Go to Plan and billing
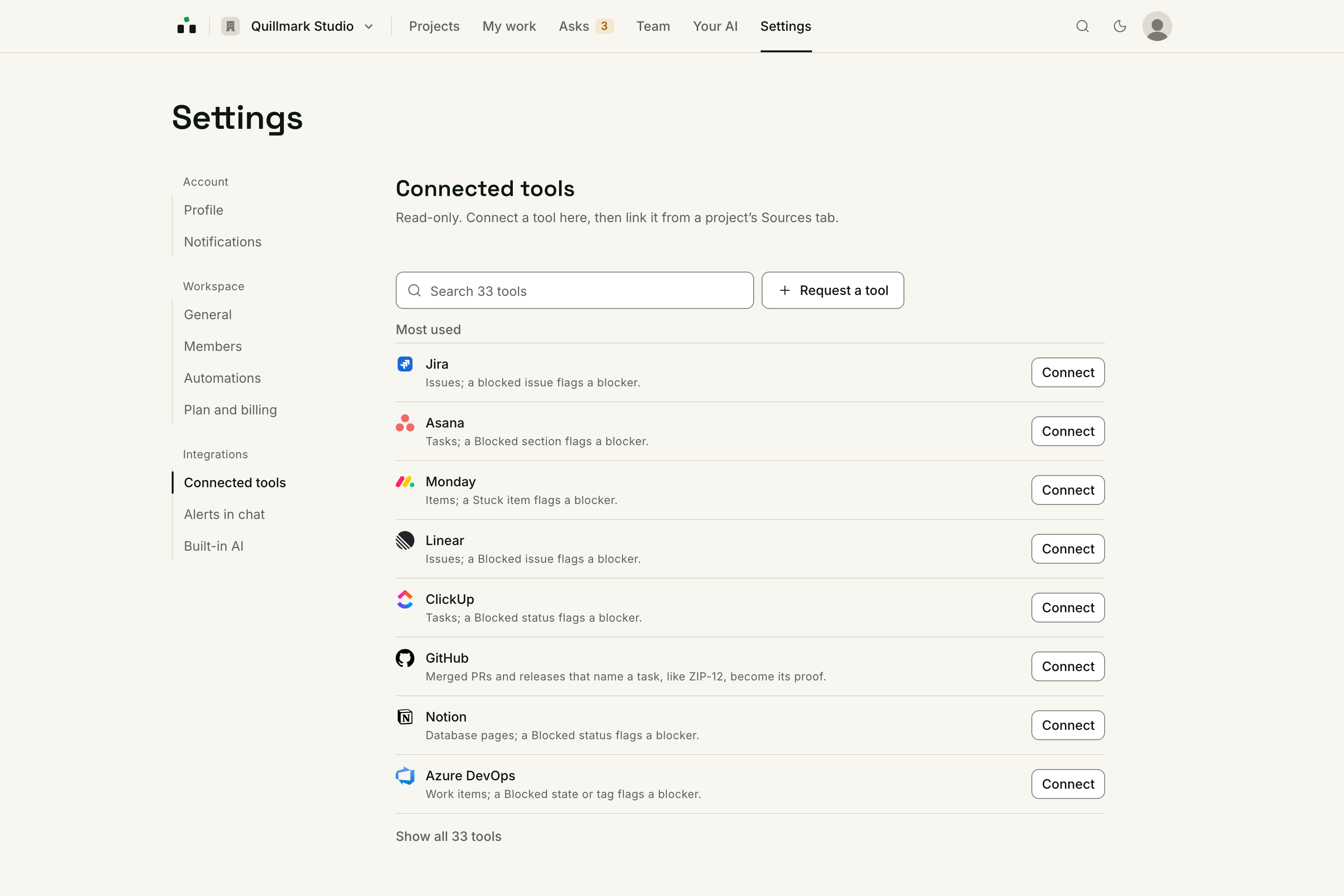The height and width of the screenshot is (896, 1344). [x=230, y=410]
